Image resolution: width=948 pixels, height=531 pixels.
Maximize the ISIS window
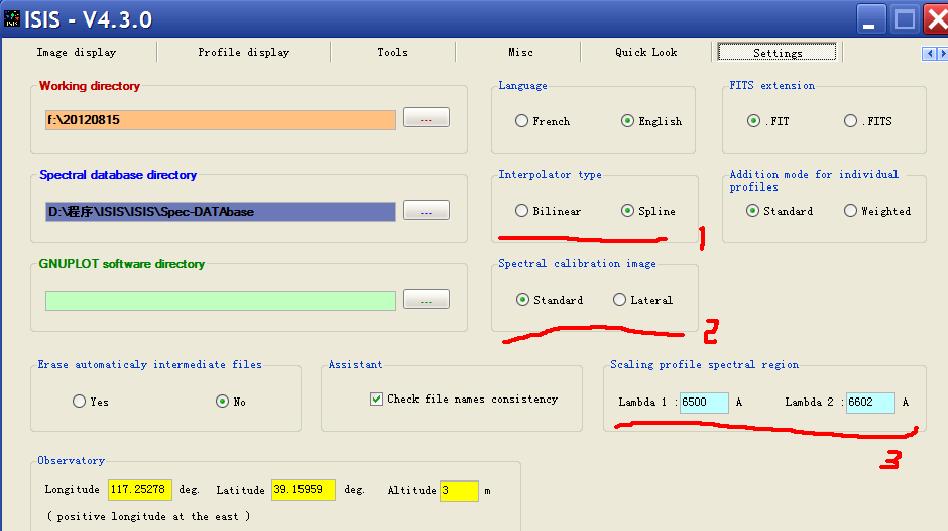pos(904,19)
